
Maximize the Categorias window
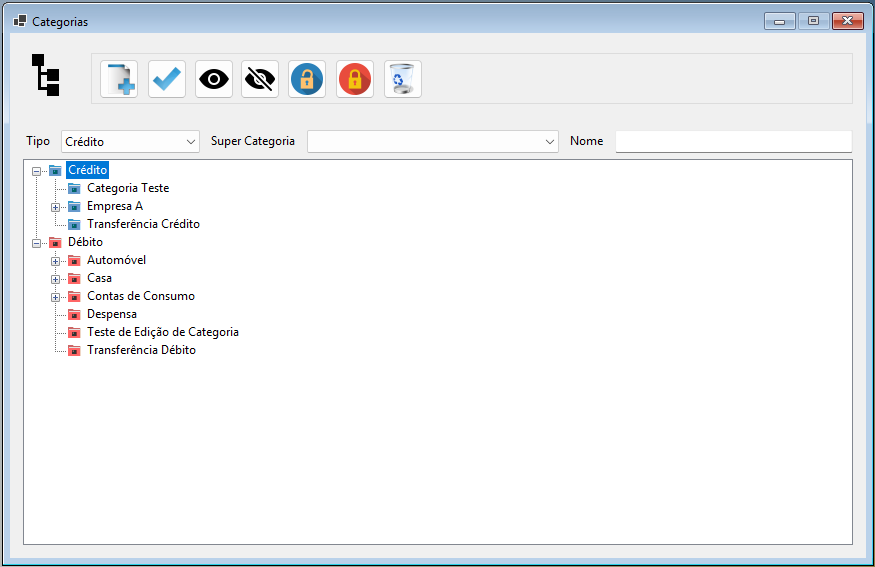(x=814, y=21)
